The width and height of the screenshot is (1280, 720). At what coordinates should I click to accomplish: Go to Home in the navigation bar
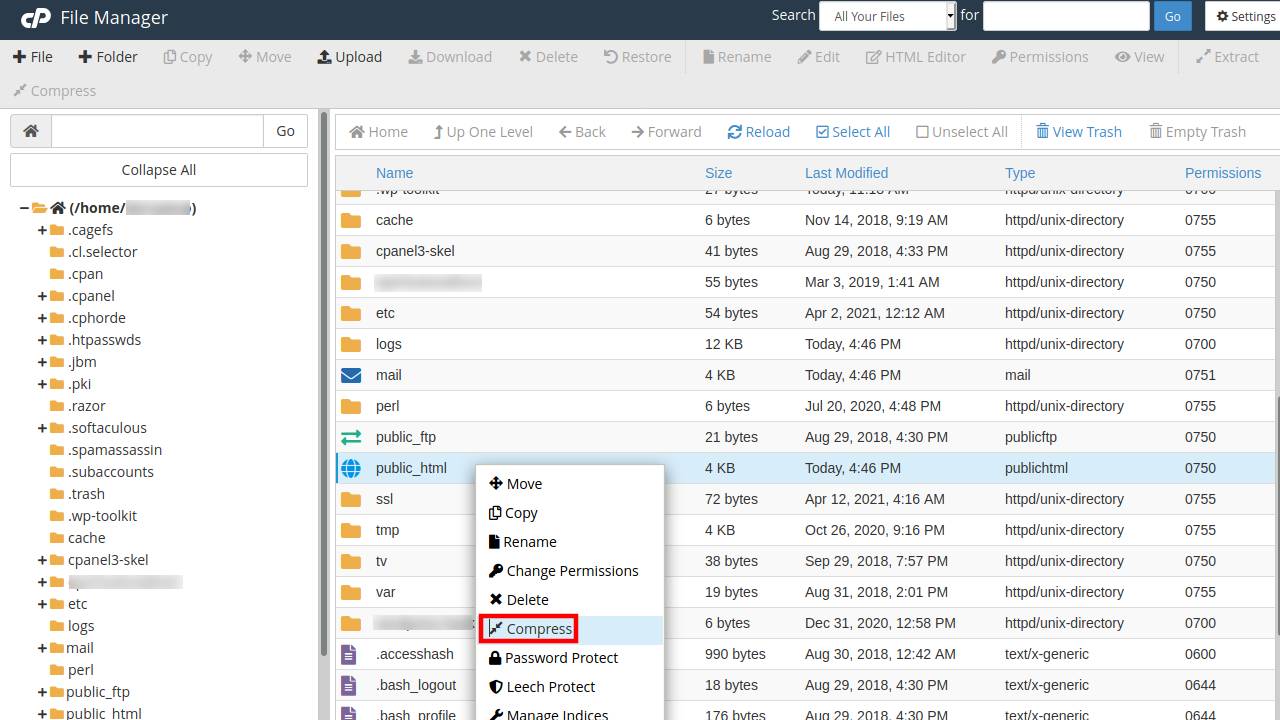pyautogui.click(x=378, y=132)
